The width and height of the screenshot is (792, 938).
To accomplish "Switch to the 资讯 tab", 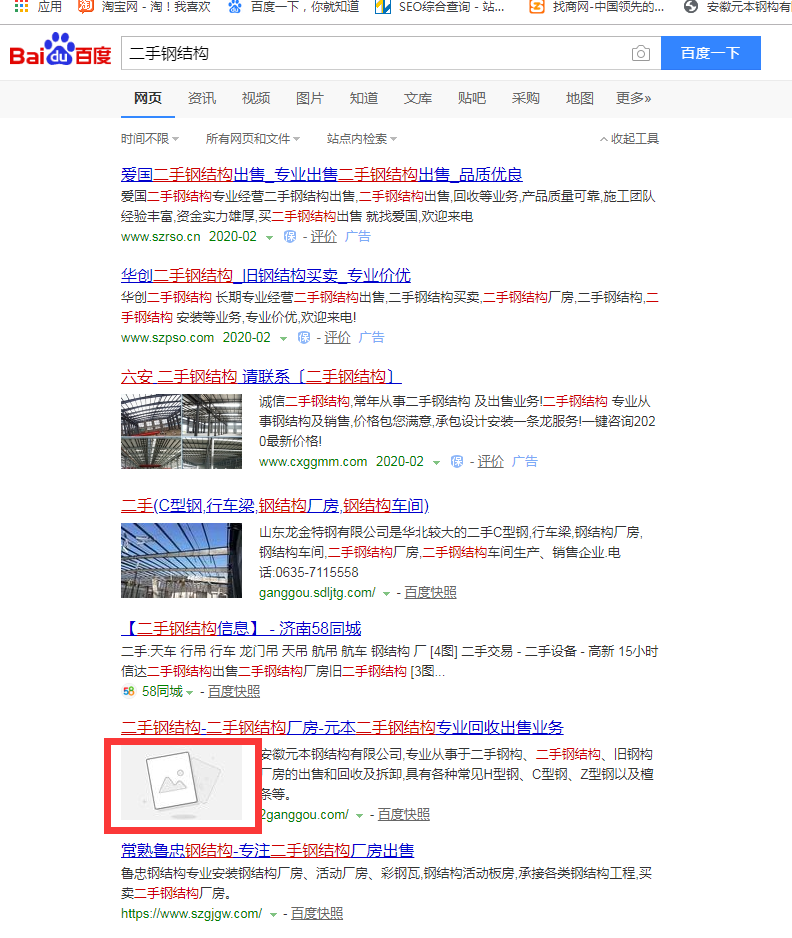I will [202, 98].
